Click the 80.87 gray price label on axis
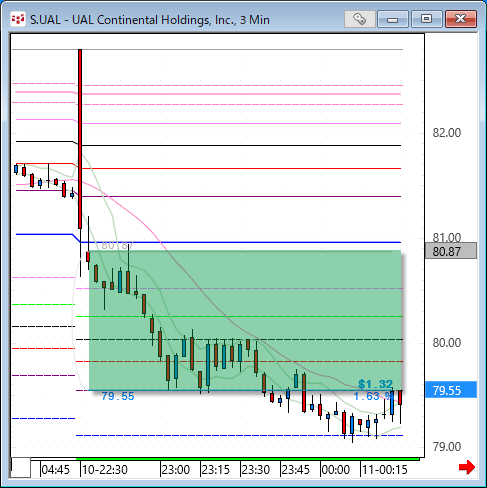The width and height of the screenshot is (487, 488). coord(451,251)
